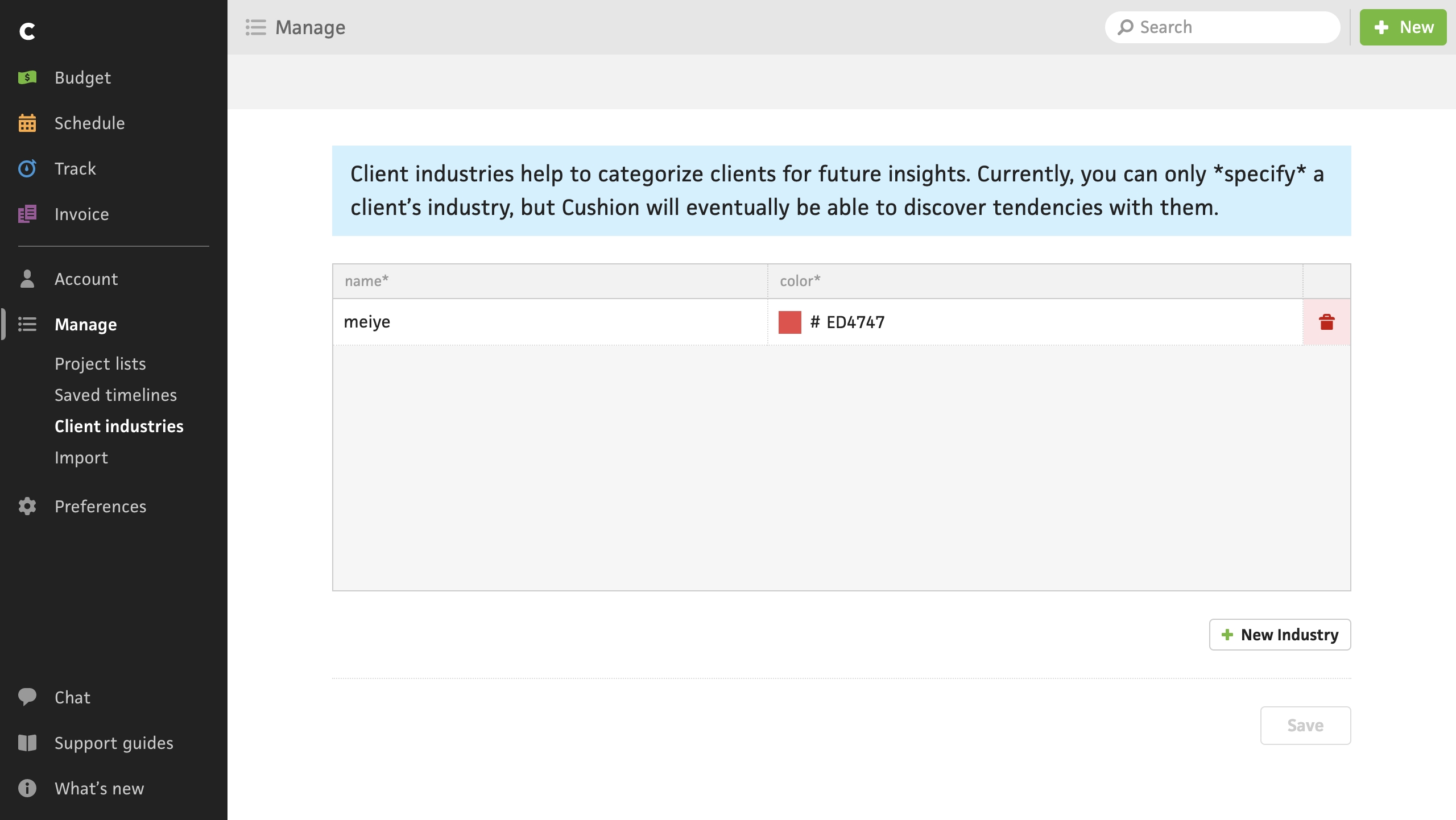Open the red ED4747 color swatch

pos(789,322)
